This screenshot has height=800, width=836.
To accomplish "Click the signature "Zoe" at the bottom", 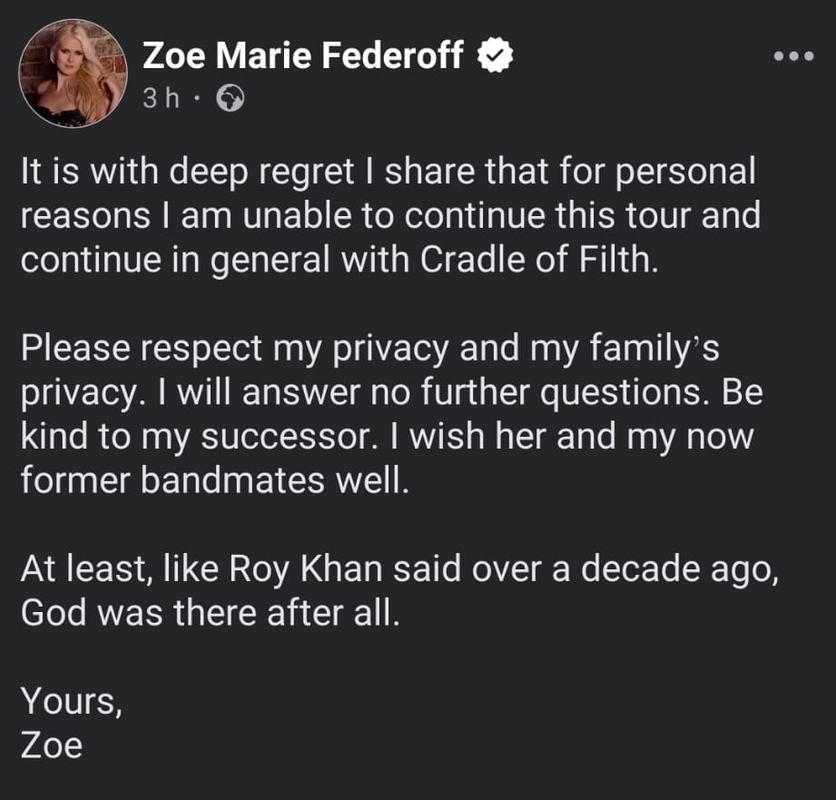I will pos(52,745).
